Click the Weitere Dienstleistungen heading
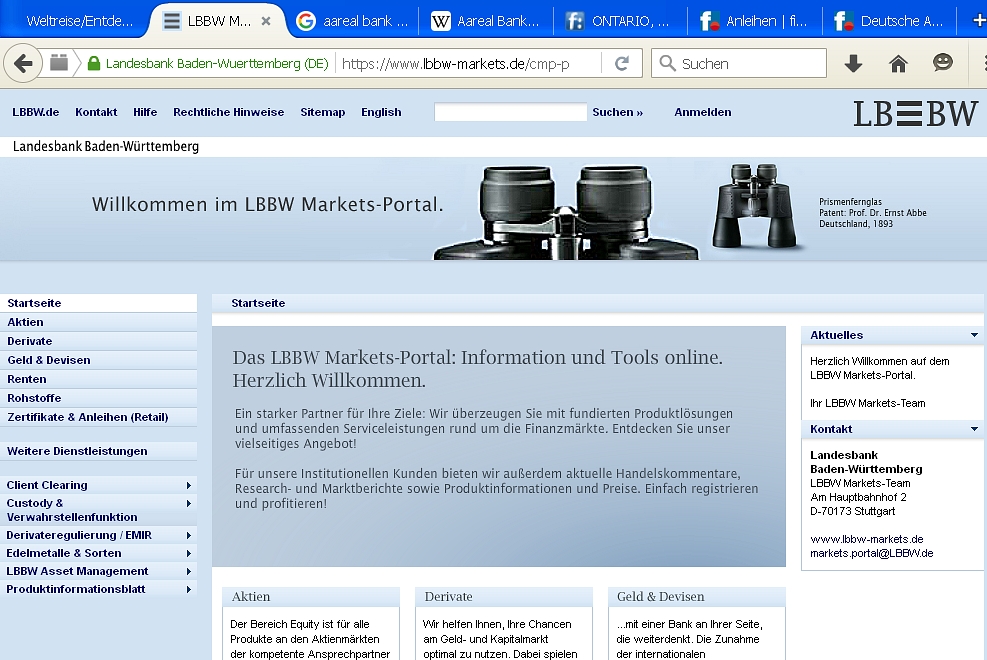Screen dimensions: 987x660 coord(77,451)
